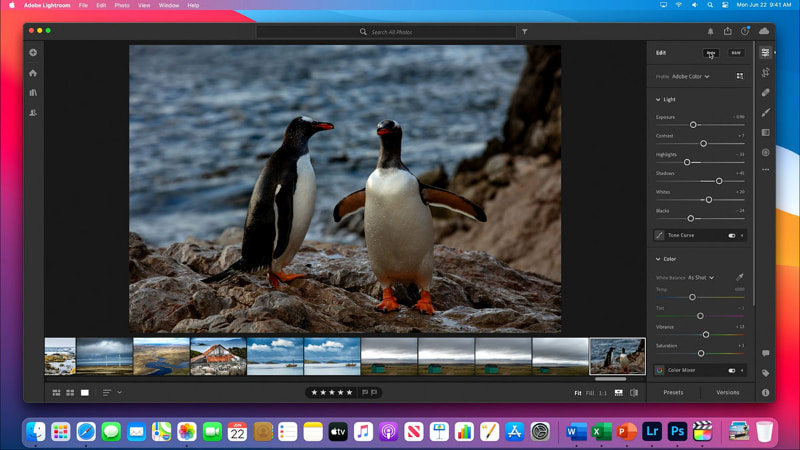Pick the white balance eyedropper
Image resolution: width=800 pixels, height=450 pixels.
(740, 277)
